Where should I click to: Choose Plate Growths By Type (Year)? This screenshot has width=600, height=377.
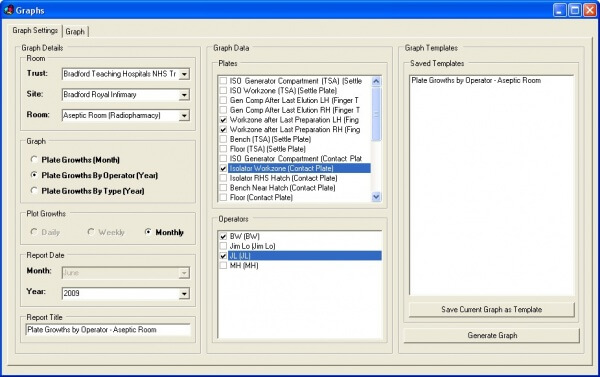(x=34, y=190)
